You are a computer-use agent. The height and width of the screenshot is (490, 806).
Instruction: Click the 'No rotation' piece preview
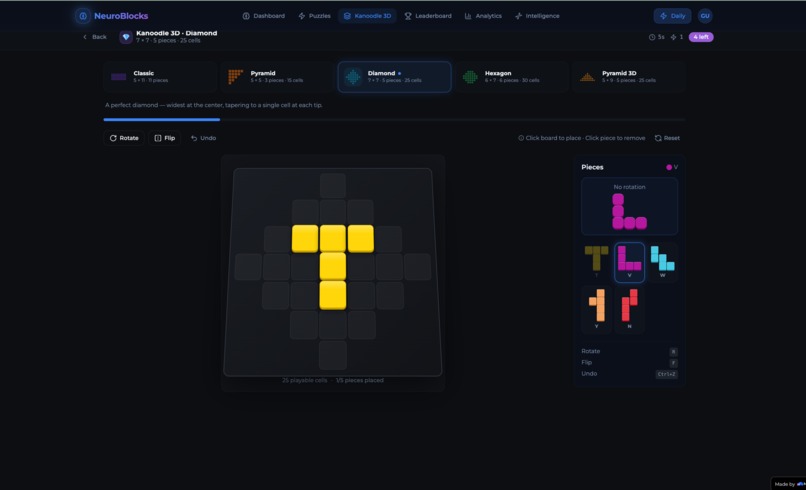pyautogui.click(x=629, y=206)
